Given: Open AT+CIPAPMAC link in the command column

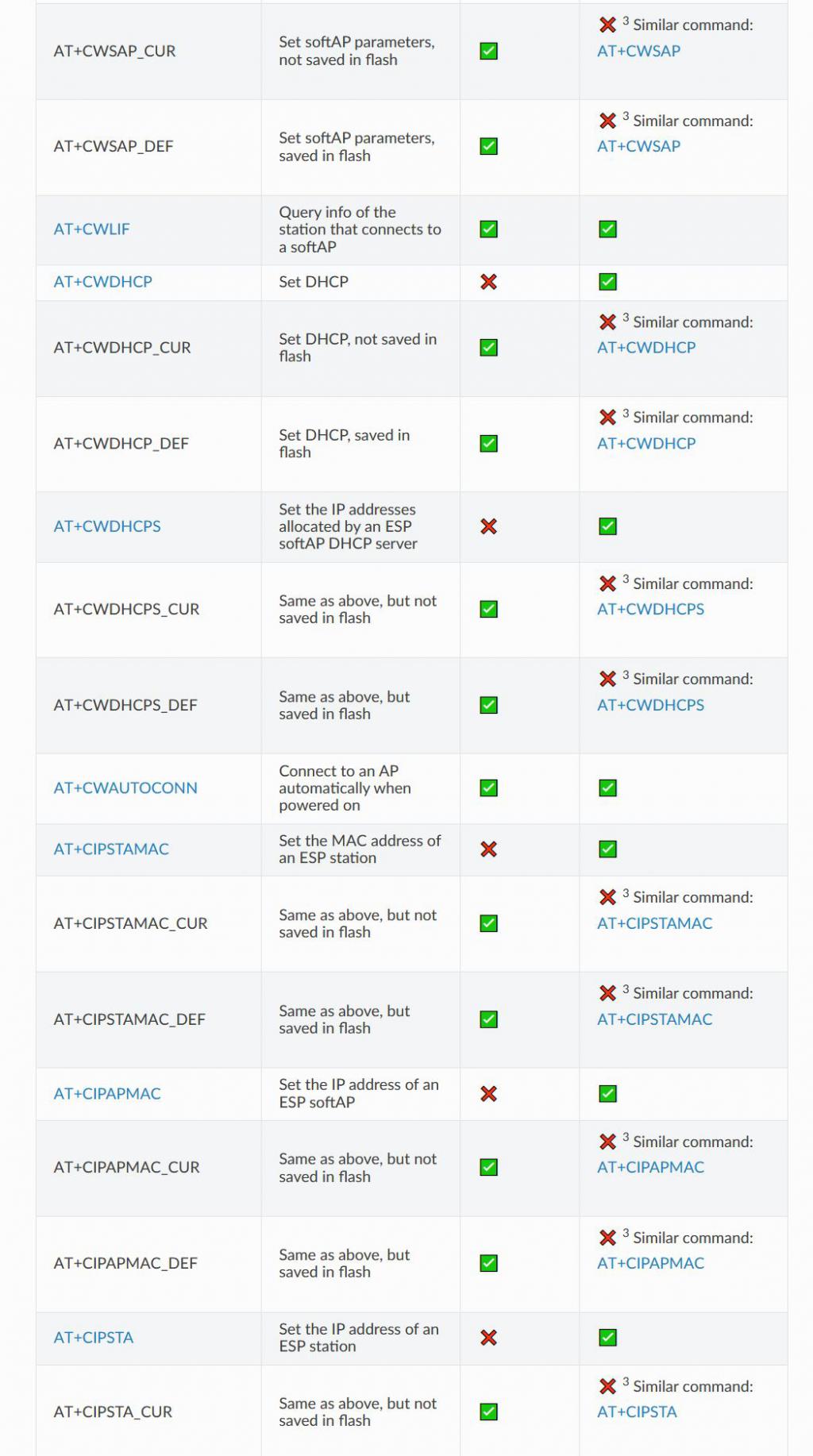Looking at the screenshot, I should 107,1094.
